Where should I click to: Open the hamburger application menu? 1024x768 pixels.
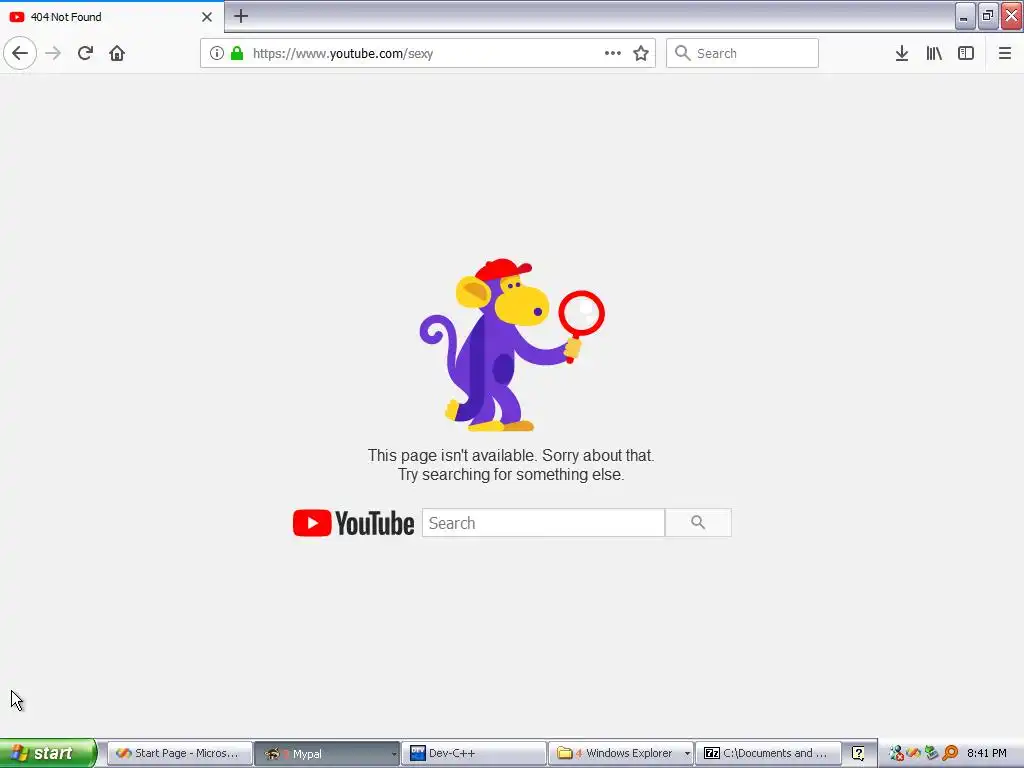point(1004,53)
